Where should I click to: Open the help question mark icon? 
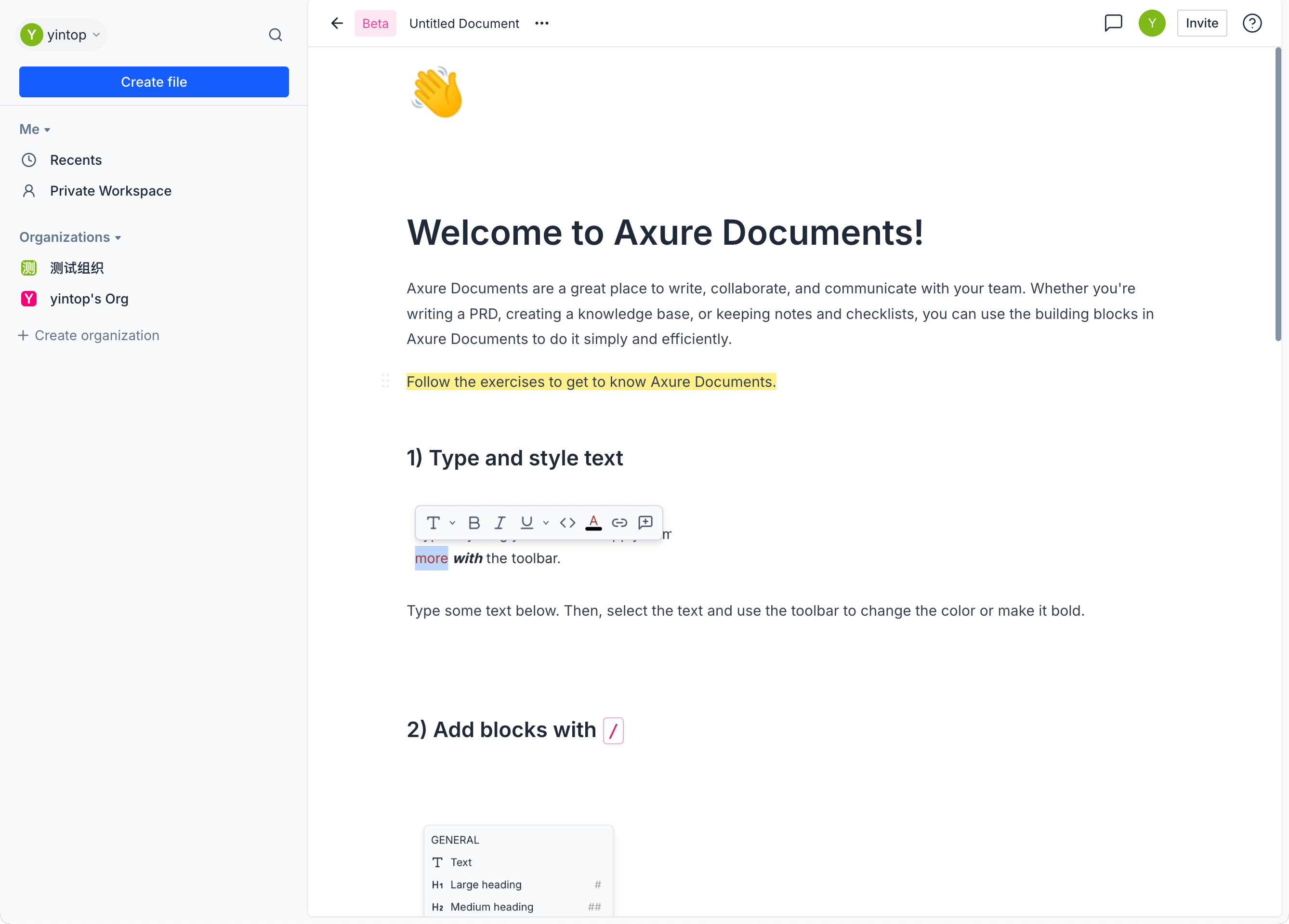pyautogui.click(x=1252, y=23)
